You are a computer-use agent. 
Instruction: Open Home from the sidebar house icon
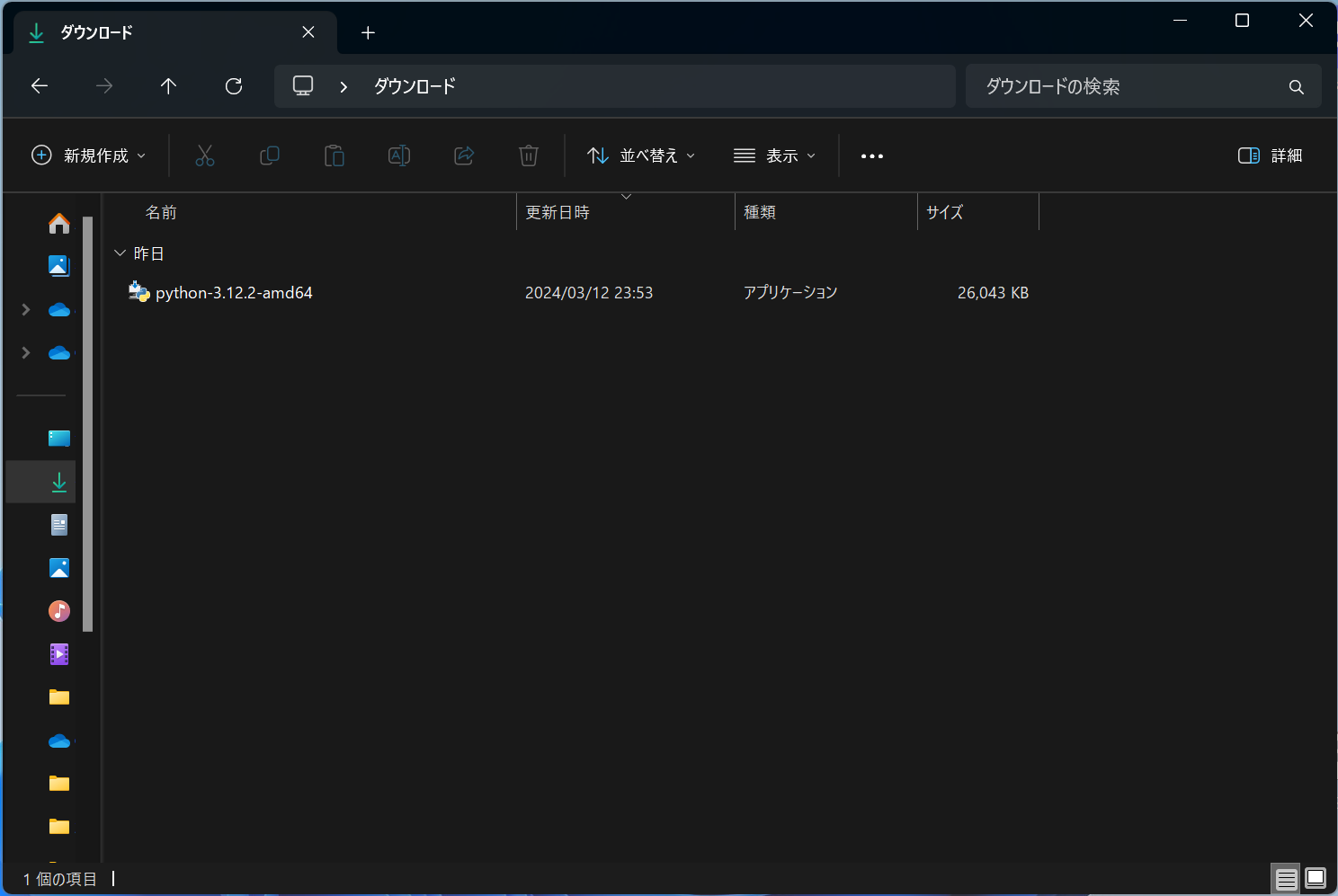point(59,223)
